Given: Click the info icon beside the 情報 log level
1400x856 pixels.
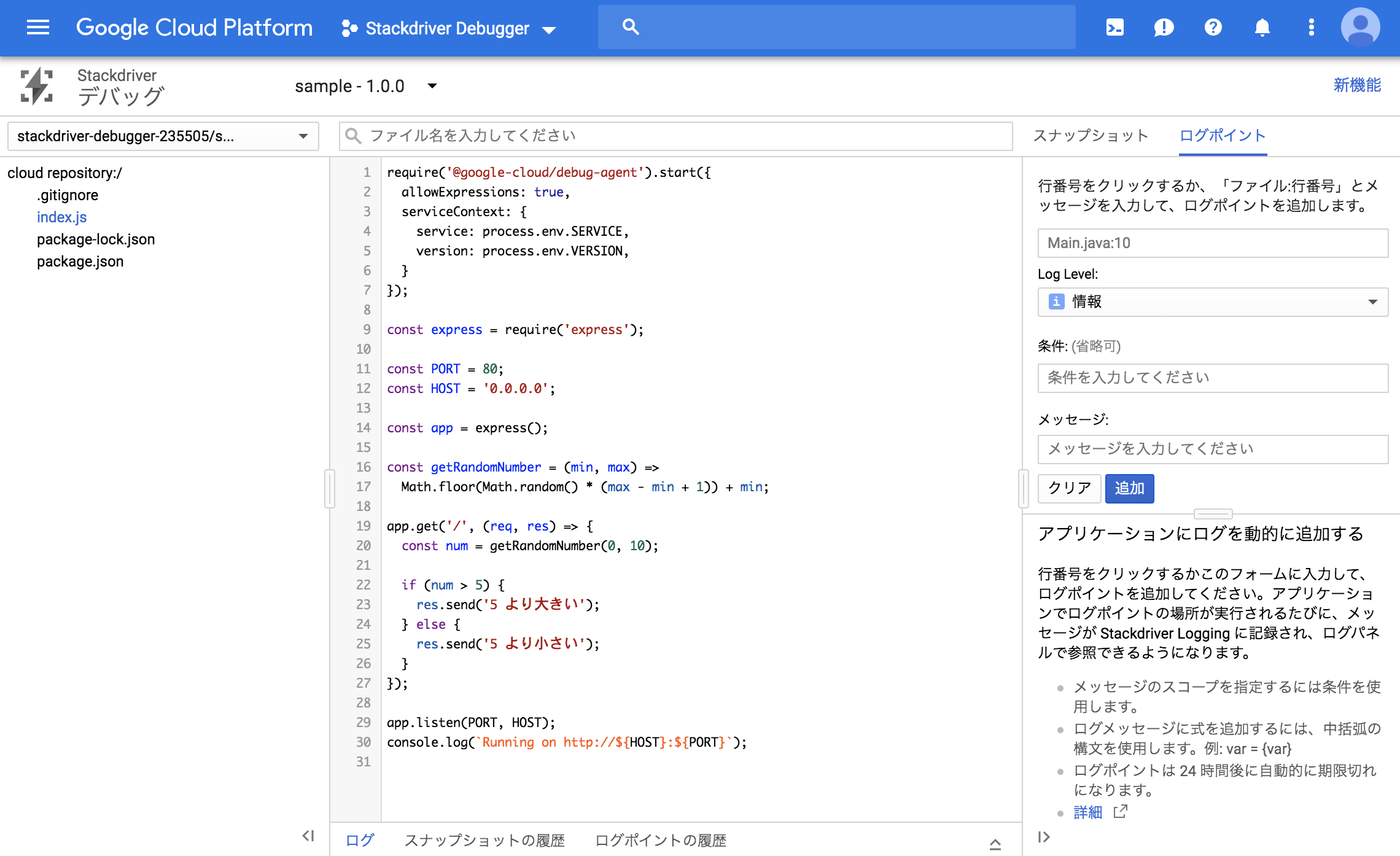Looking at the screenshot, I should 1056,302.
